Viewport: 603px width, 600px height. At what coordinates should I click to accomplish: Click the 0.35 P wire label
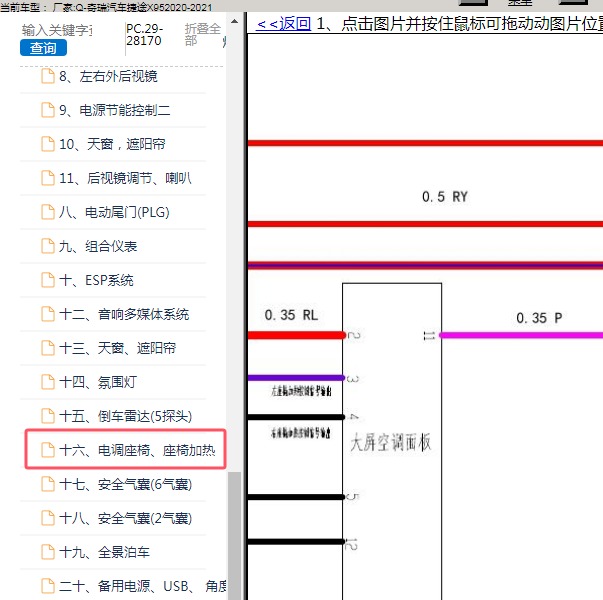tap(539, 318)
